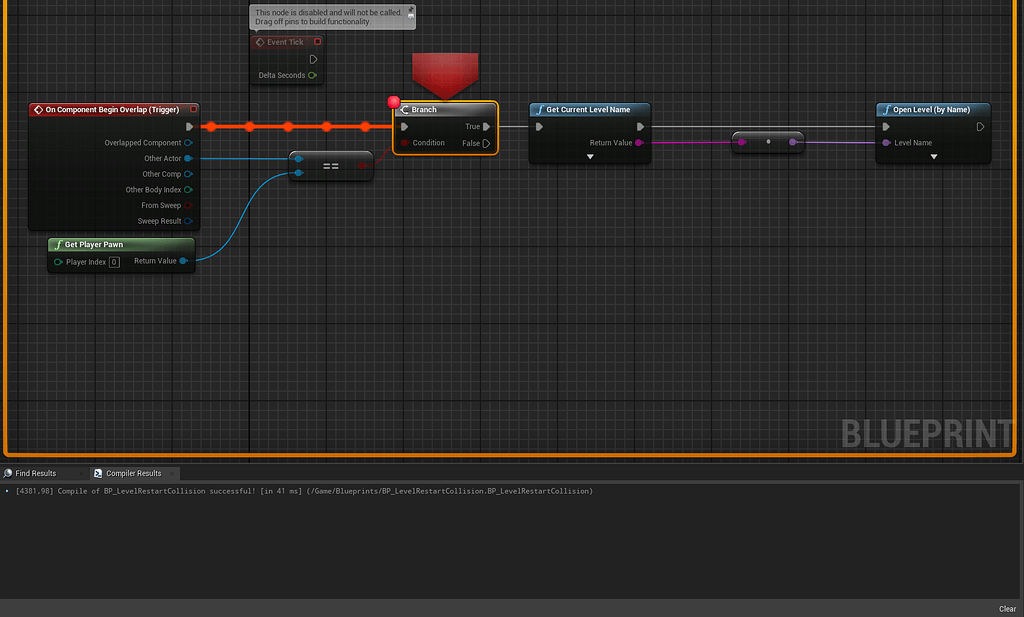Click the red enable box on Event Tick
The image size is (1024, 617).
point(318,42)
